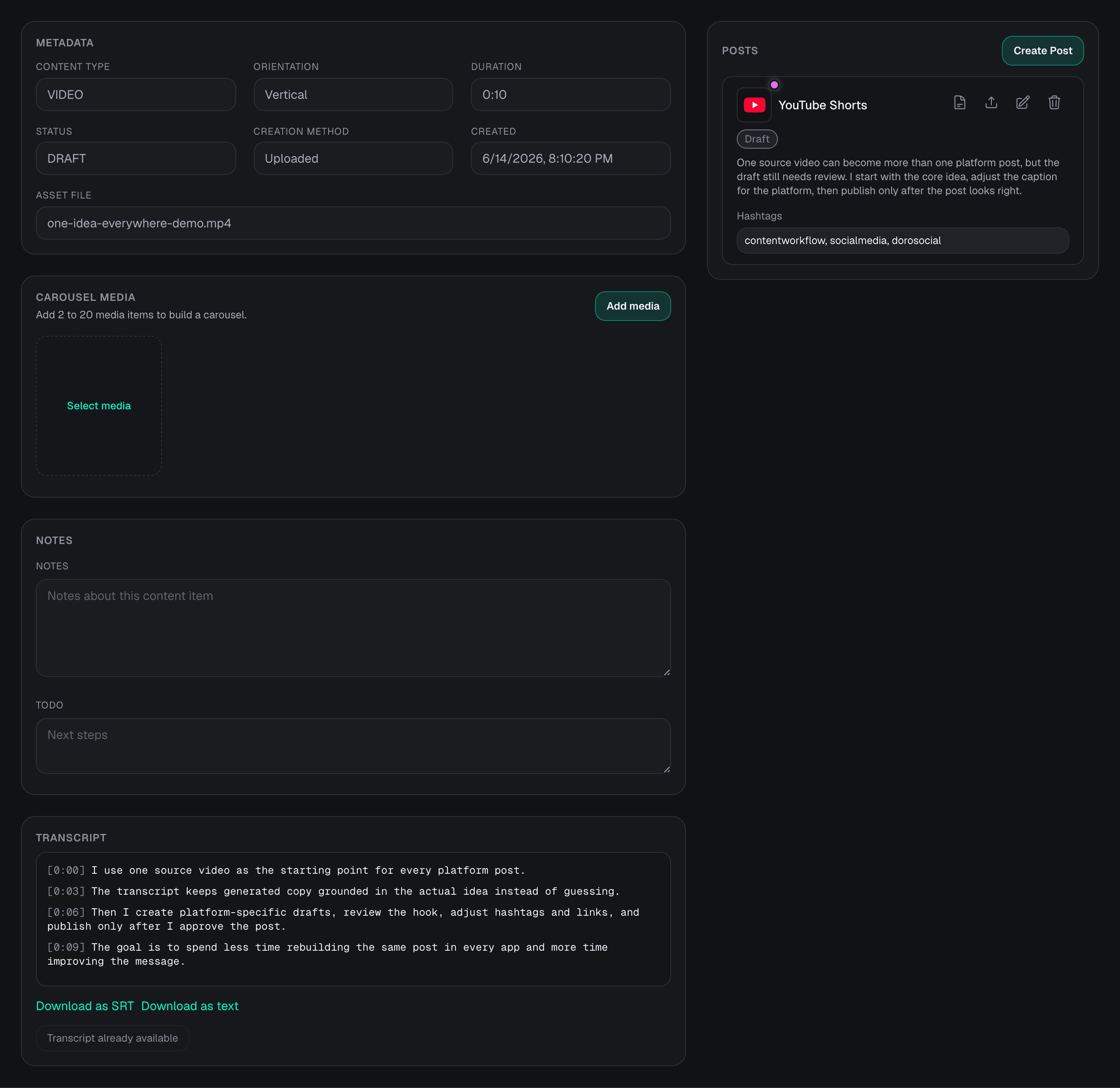
Task: Click the Created date field 6/14/2026
Action: coord(570,159)
